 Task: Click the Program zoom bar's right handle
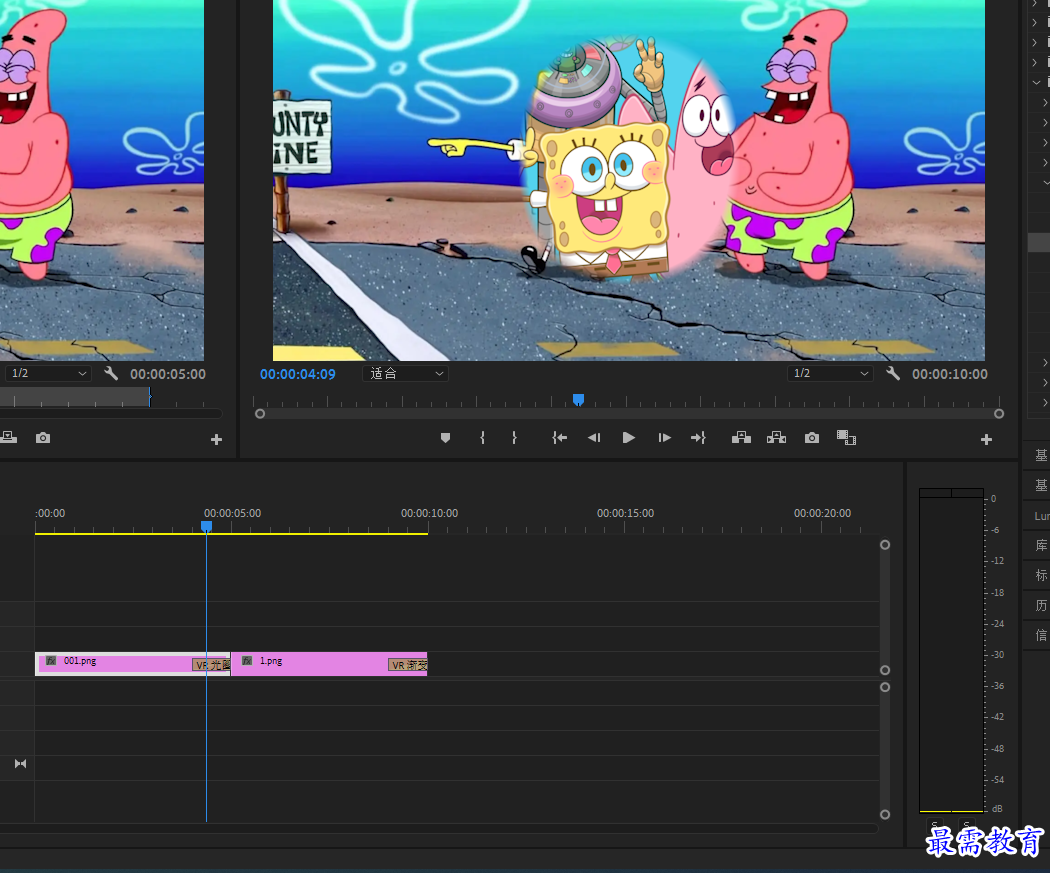(998, 414)
